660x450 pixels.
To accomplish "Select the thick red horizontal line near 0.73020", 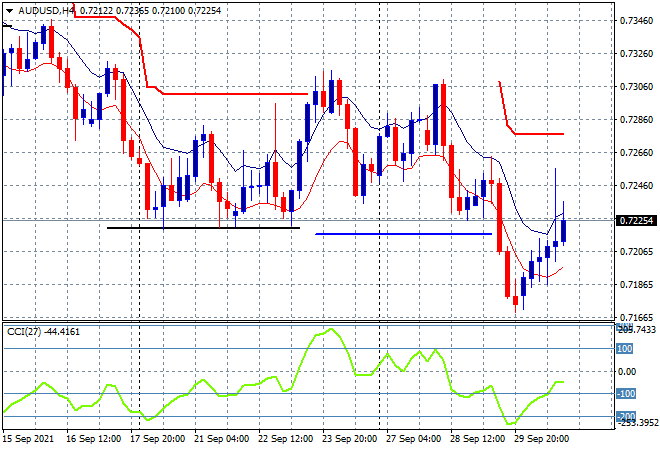I will [236, 94].
